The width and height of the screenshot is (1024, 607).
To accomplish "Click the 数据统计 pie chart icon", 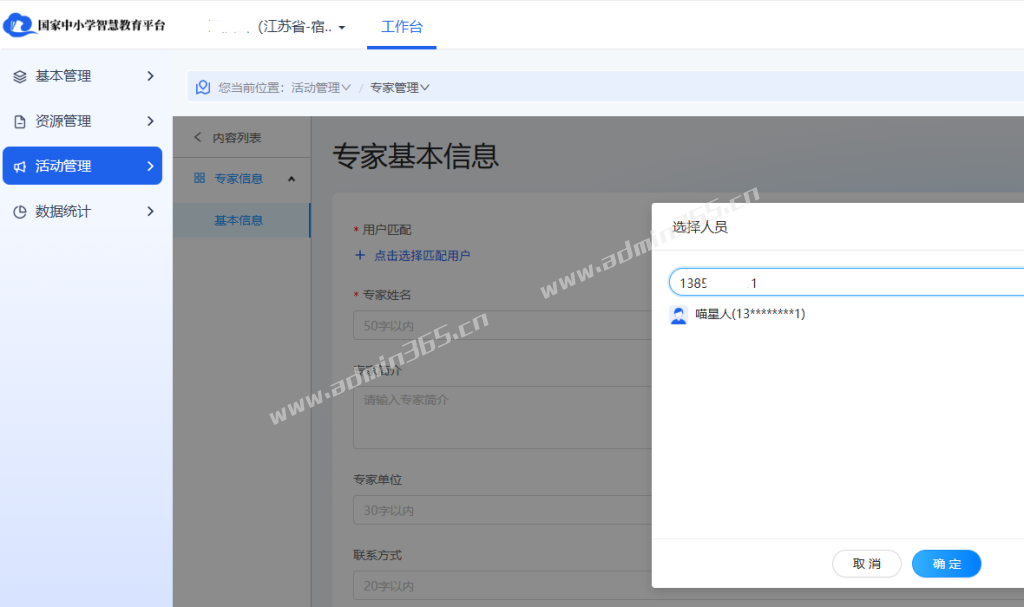I will pos(20,212).
